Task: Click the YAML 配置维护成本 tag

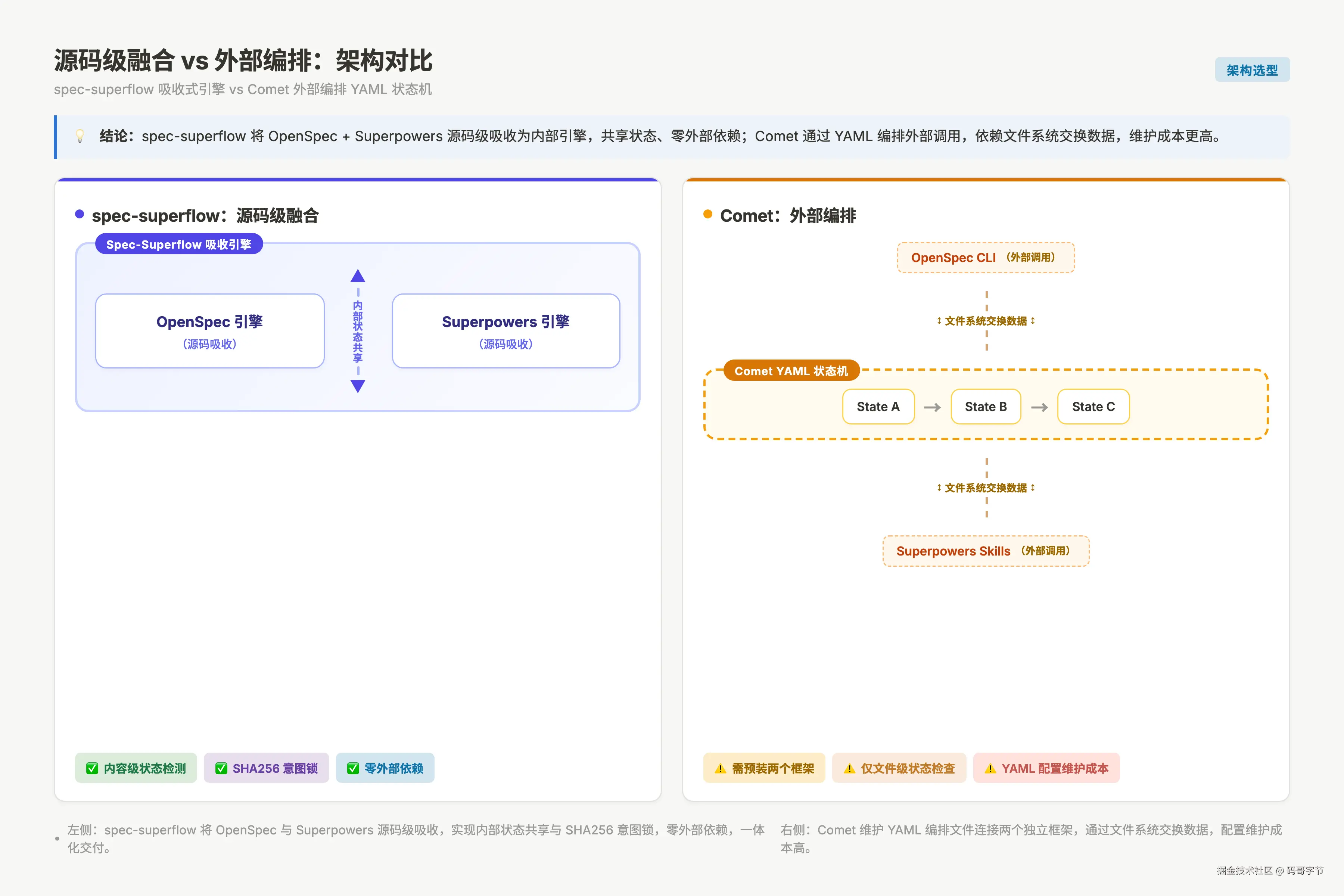Action: tap(1046, 768)
